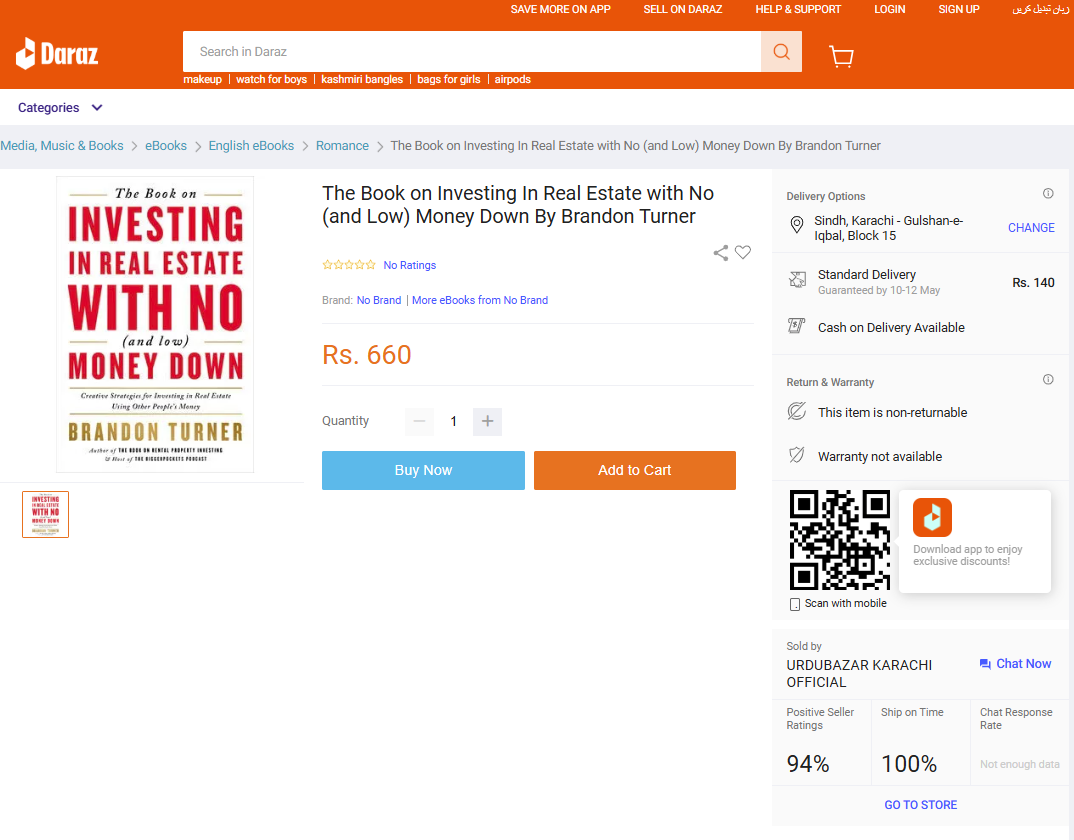The width and height of the screenshot is (1074, 840).
Task: Click the Chat Now speech icon
Action: [x=985, y=664]
